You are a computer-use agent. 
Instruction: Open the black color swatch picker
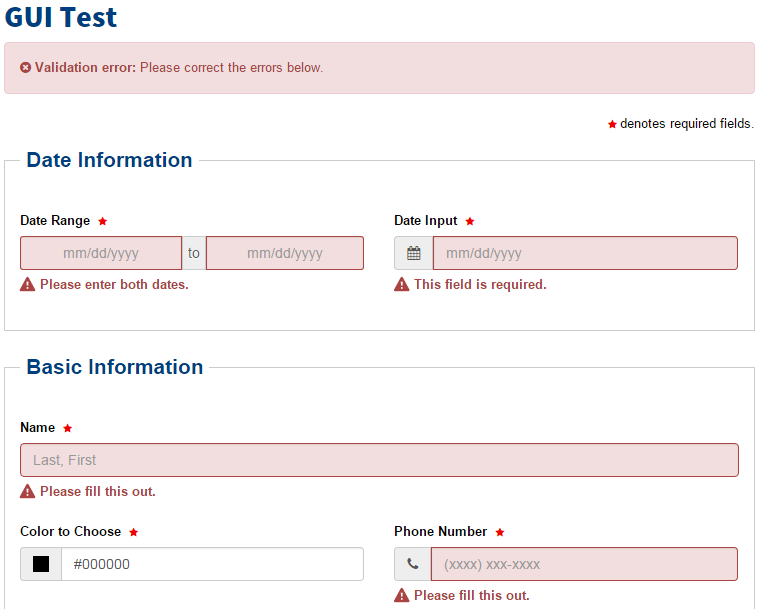click(x=41, y=564)
